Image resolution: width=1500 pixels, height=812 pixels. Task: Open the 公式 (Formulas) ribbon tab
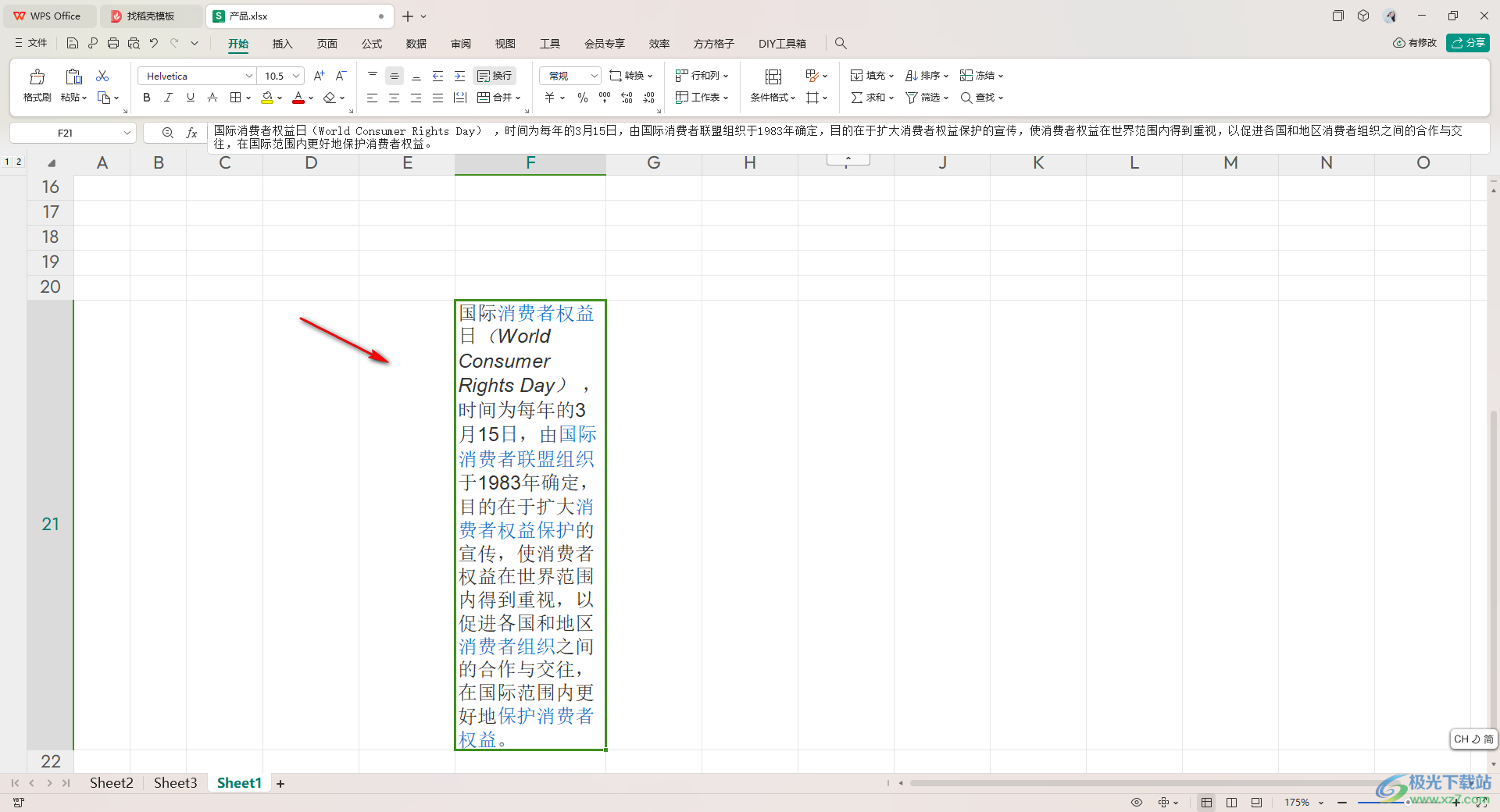(x=372, y=44)
